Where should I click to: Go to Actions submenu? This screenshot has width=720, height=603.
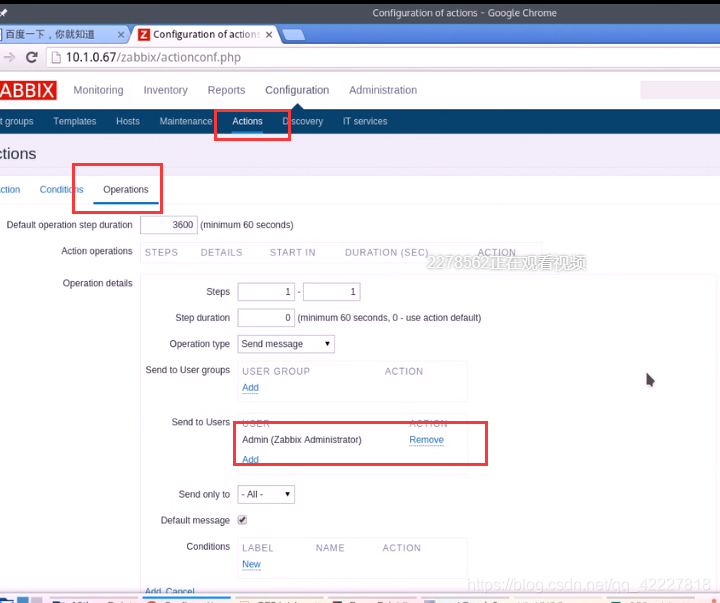click(x=247, y=121)
